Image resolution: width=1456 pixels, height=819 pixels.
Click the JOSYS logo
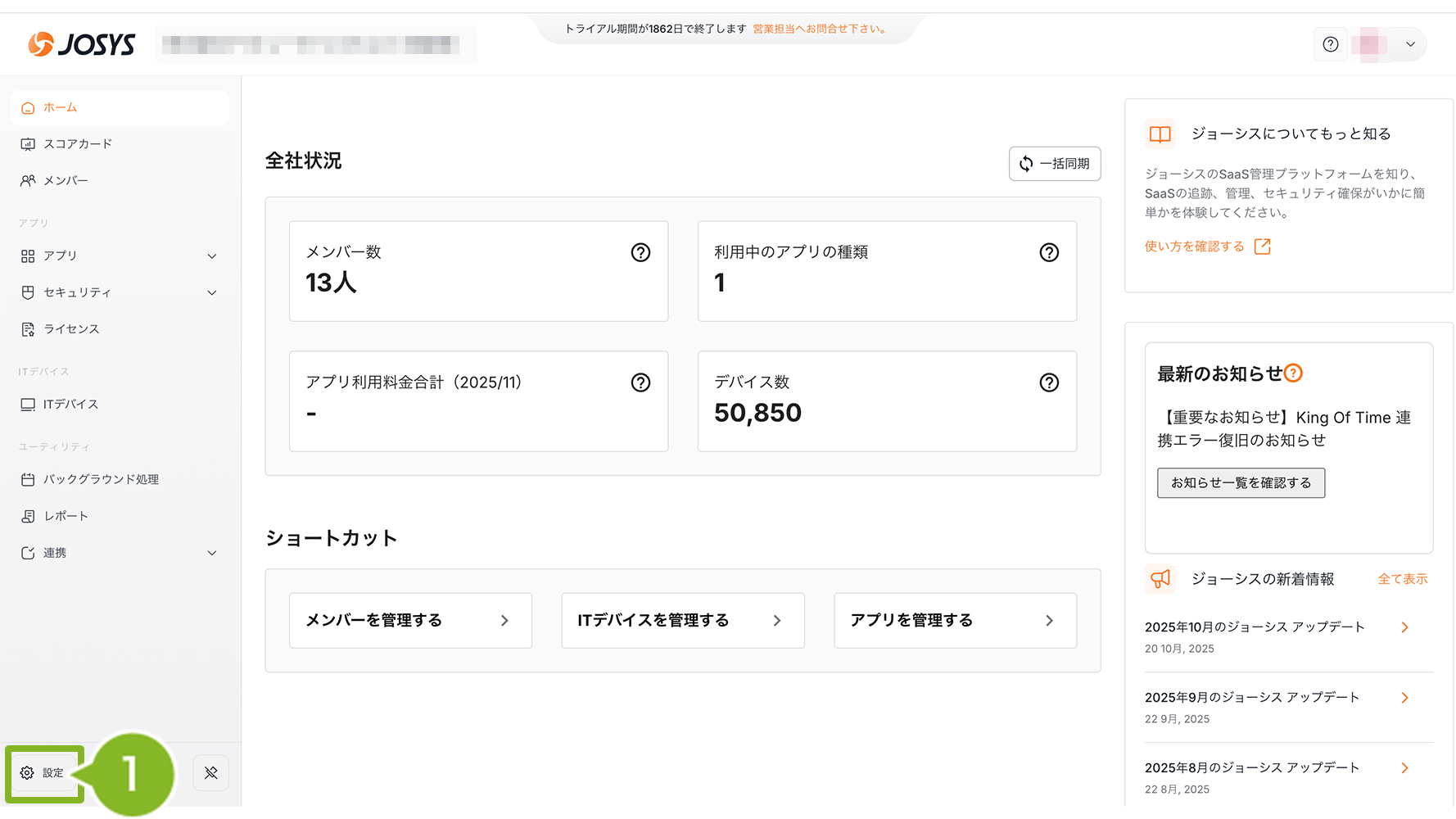click(x=82, y=44)
